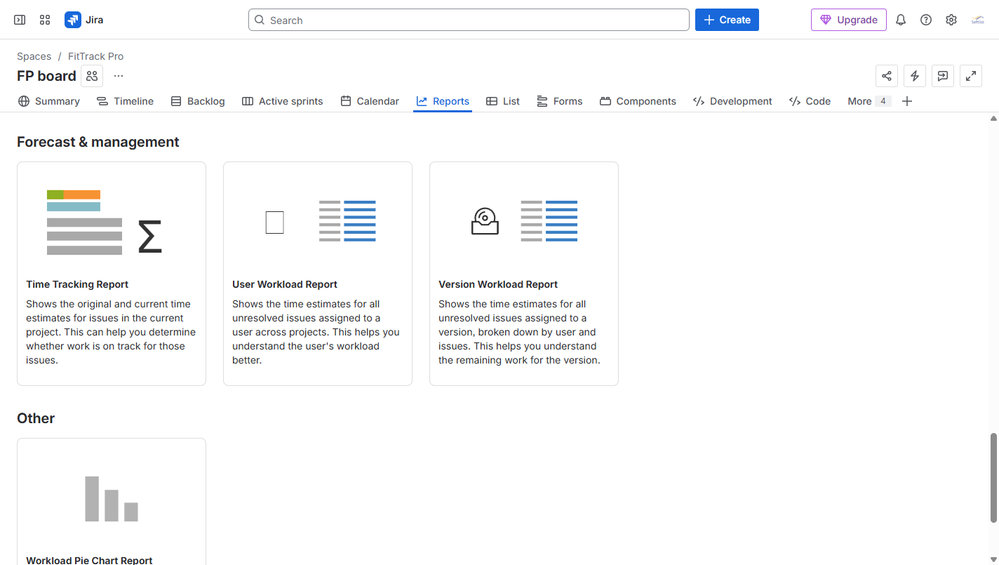Open the FP board more actions ellipsis

[x=119, y=76]
